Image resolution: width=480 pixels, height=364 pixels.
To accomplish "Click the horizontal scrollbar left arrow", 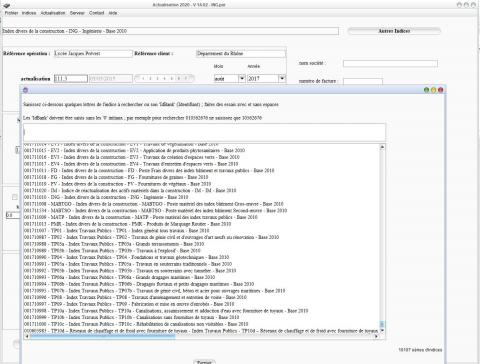I will pyautogui.click(x=27, y=336).
